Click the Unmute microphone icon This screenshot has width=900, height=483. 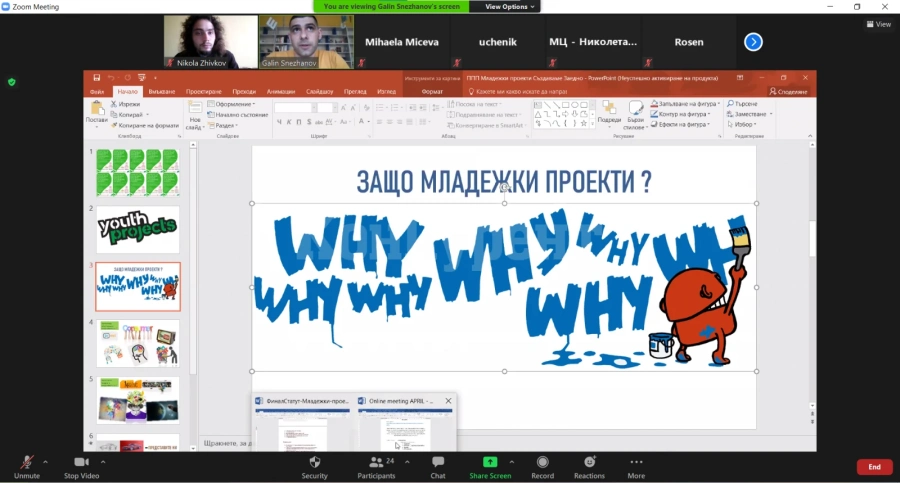26,462
